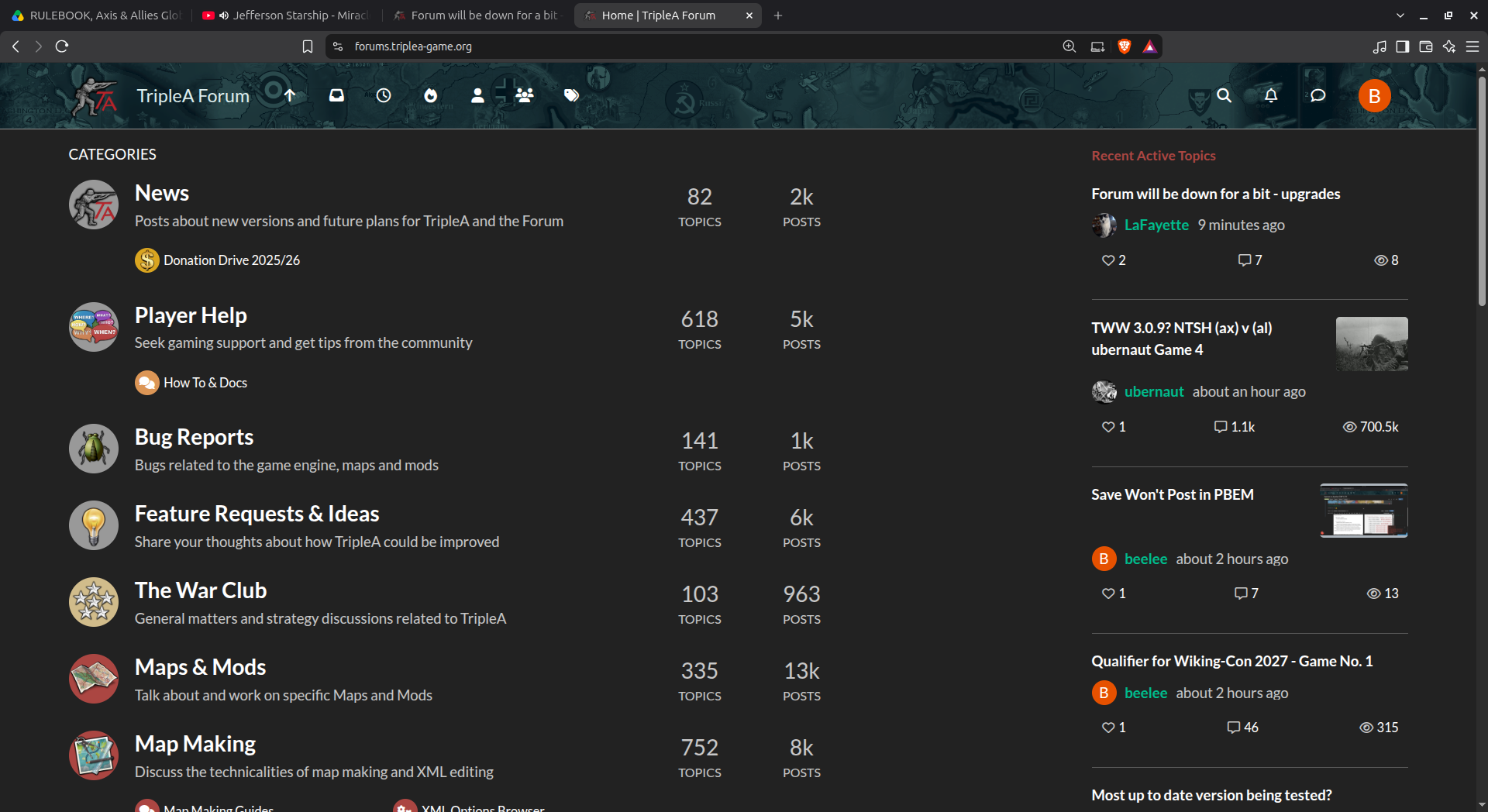Open the Popular flame icon

point(431,95)
